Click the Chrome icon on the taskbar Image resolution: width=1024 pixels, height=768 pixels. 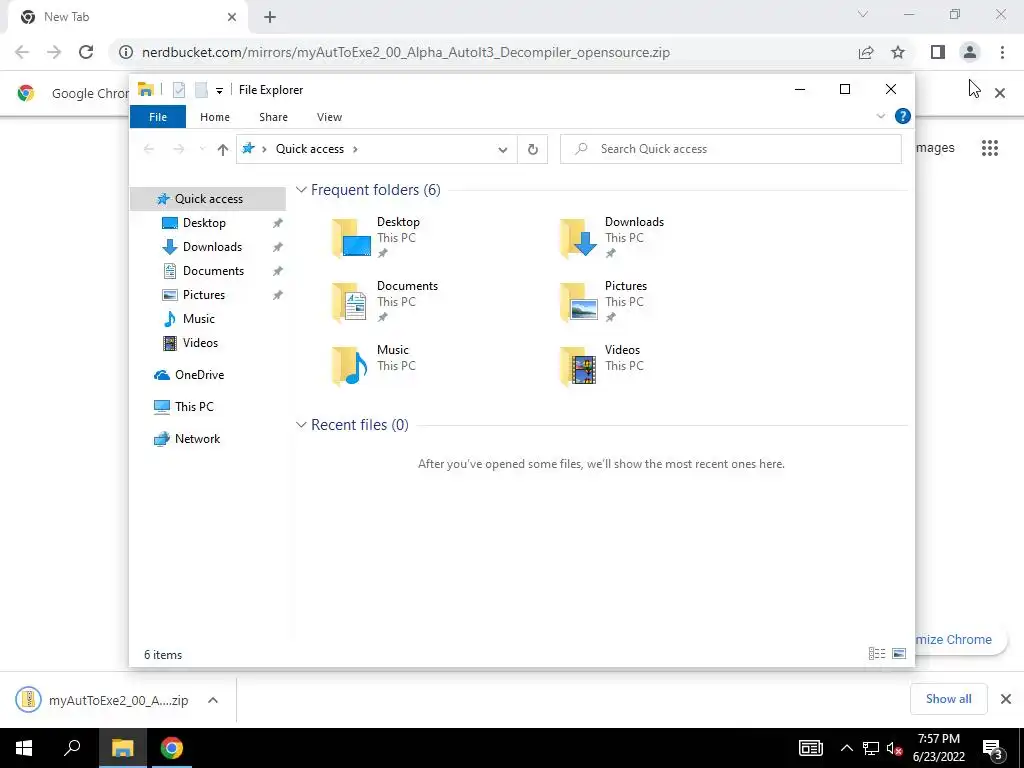tap(171, 748)
